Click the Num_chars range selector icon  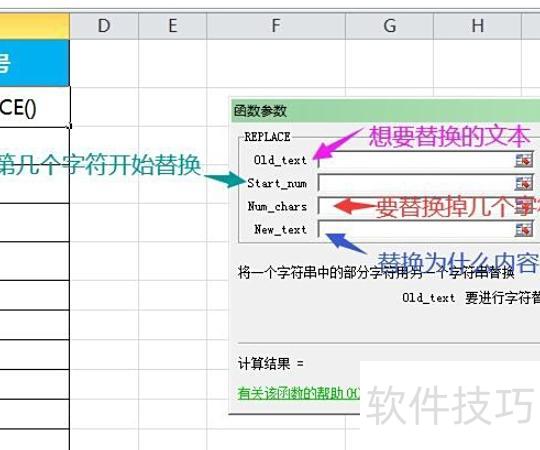[523, 206]
